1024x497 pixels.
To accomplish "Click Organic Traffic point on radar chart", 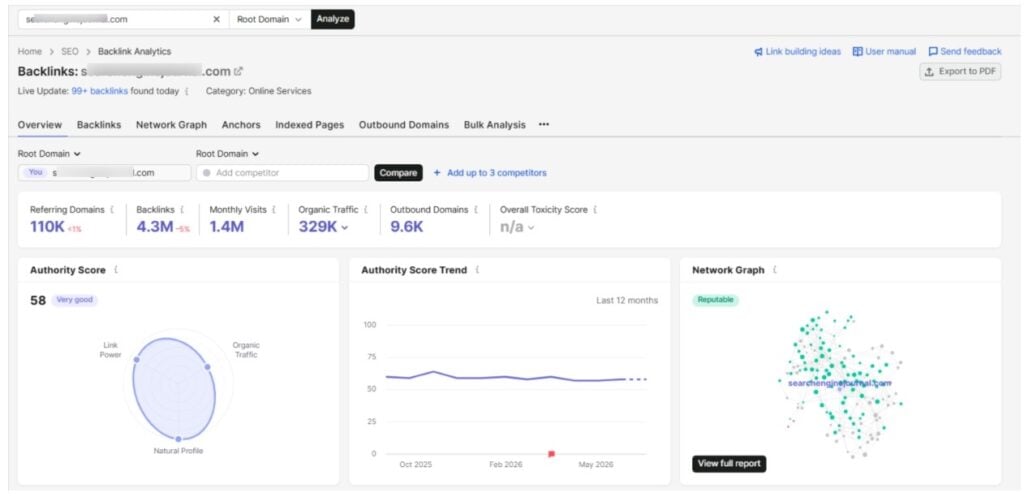I will (x=208, y=367).
